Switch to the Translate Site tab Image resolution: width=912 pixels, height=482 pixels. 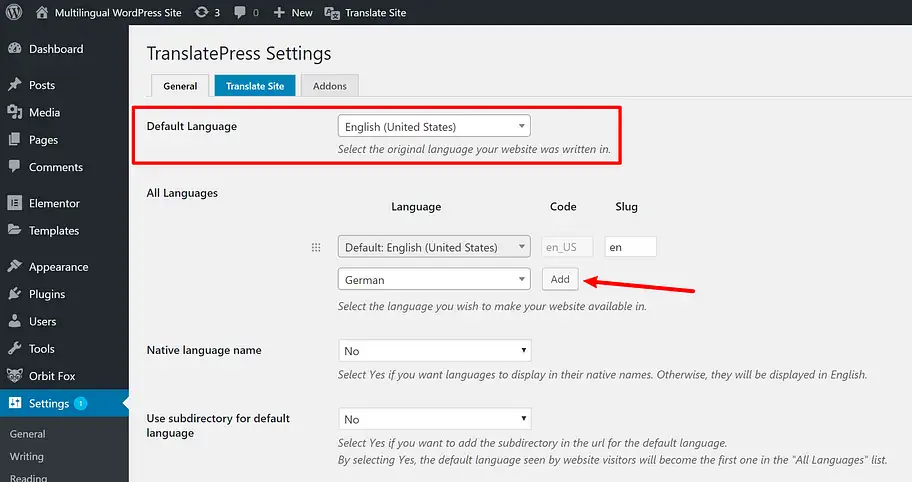point(255,85)
